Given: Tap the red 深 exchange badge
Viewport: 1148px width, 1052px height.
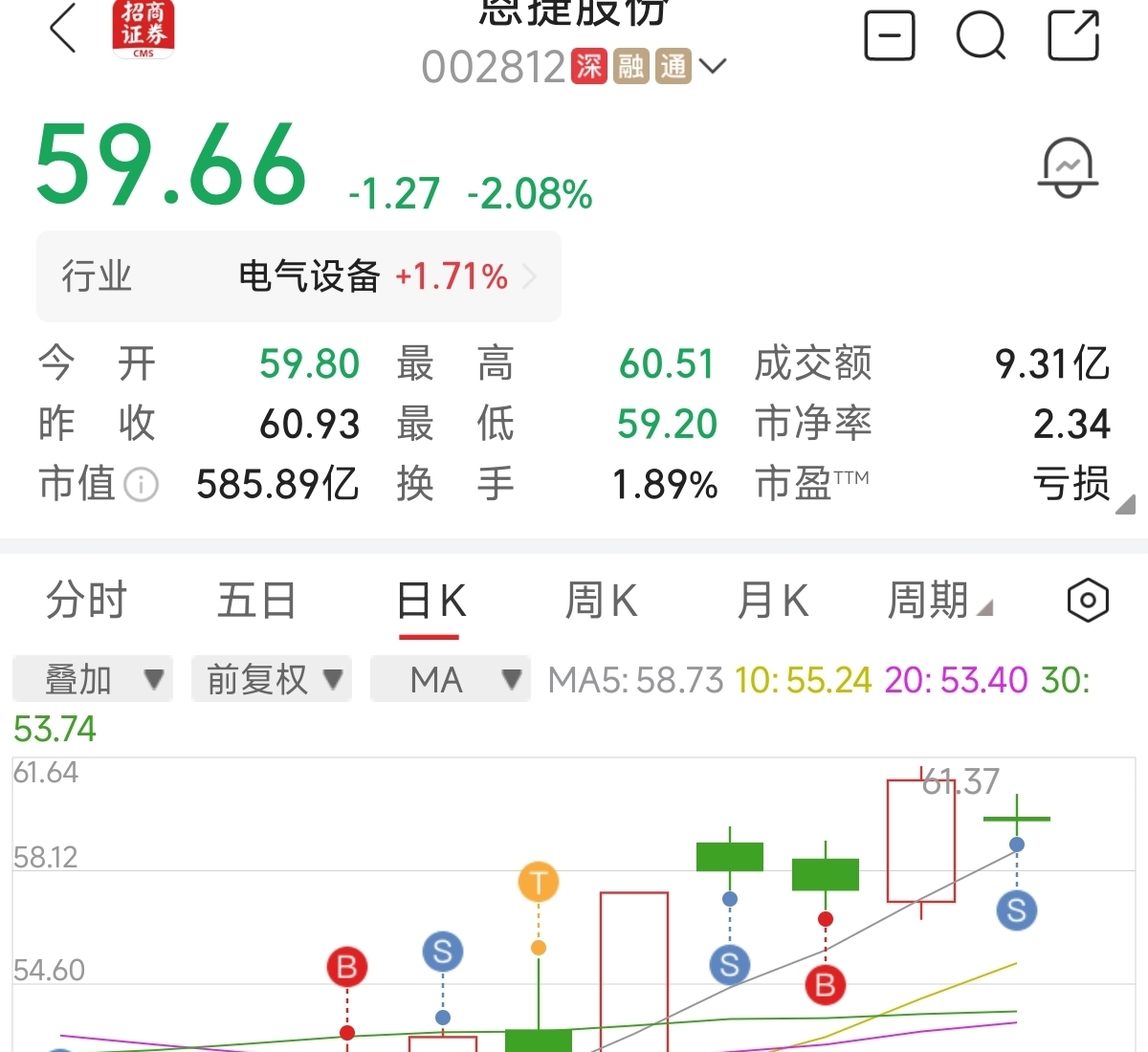Looking at the screenshot, I should [589, 66].
